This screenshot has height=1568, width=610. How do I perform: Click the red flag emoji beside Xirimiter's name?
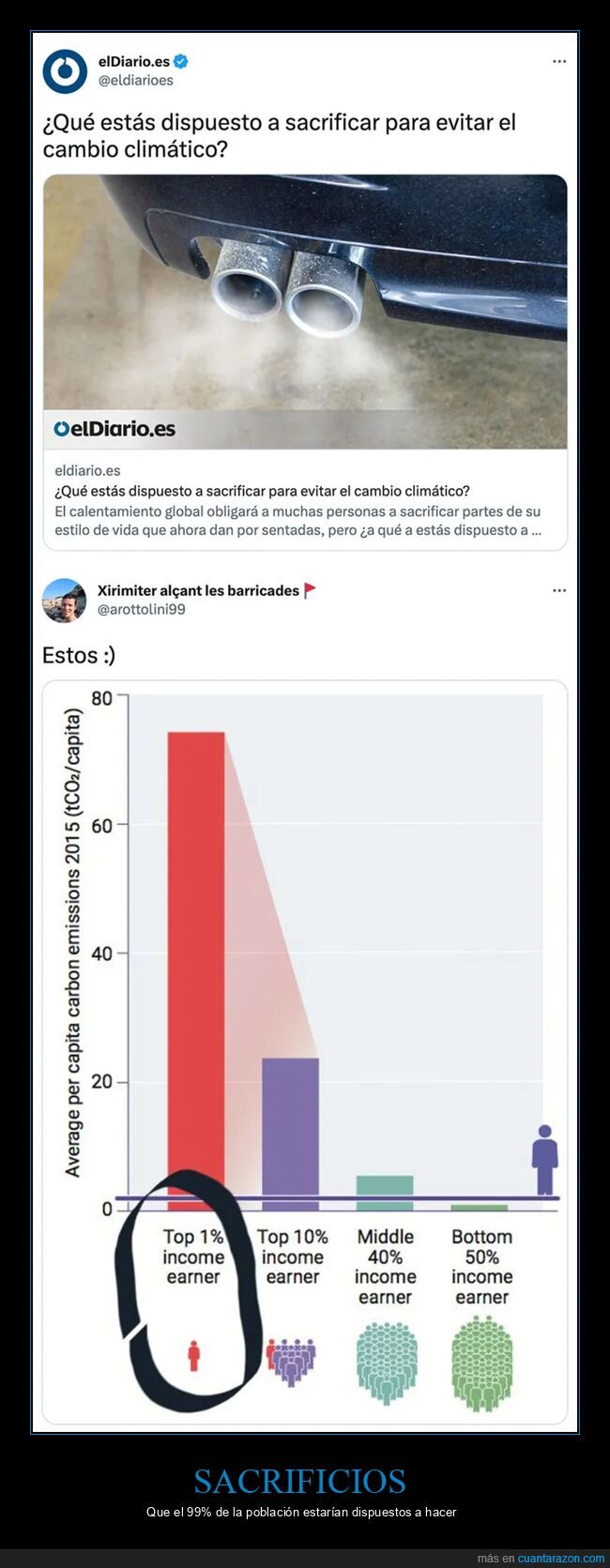click(x=310, y=590)
